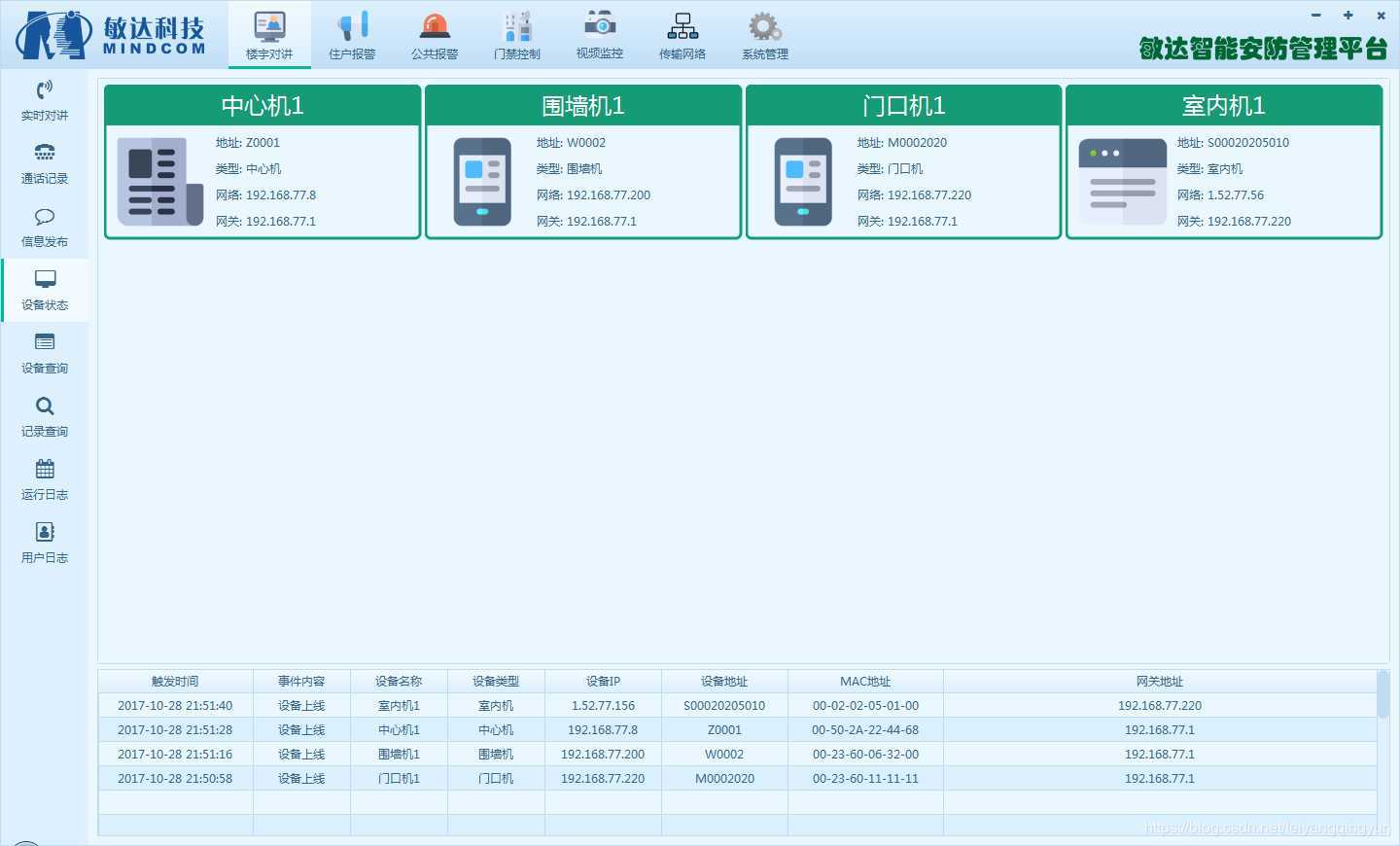Click 室内机1 network text 1.52.77.56

click(1236, 194)
